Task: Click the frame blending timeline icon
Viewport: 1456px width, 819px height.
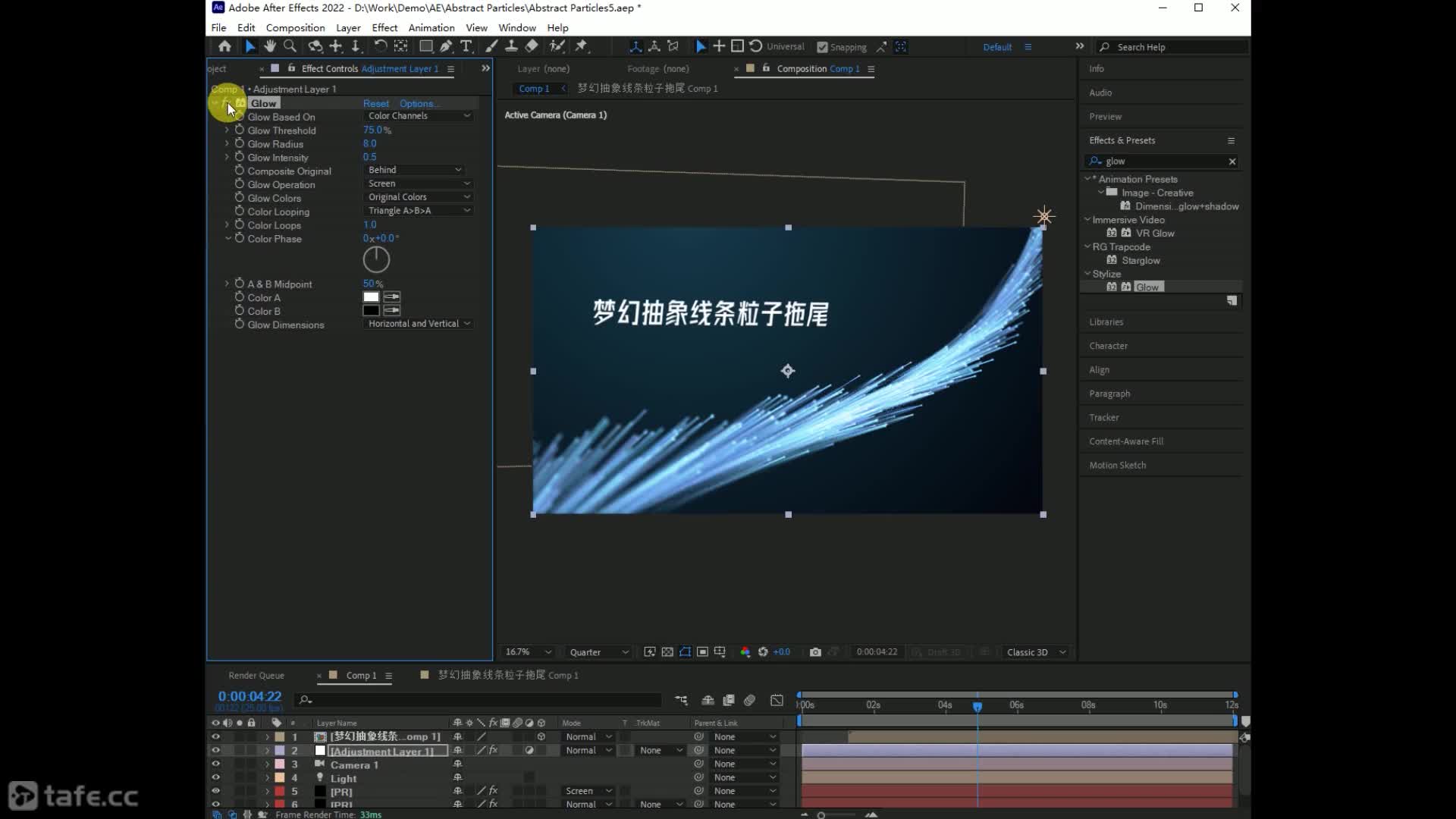Action: point(729,700)
